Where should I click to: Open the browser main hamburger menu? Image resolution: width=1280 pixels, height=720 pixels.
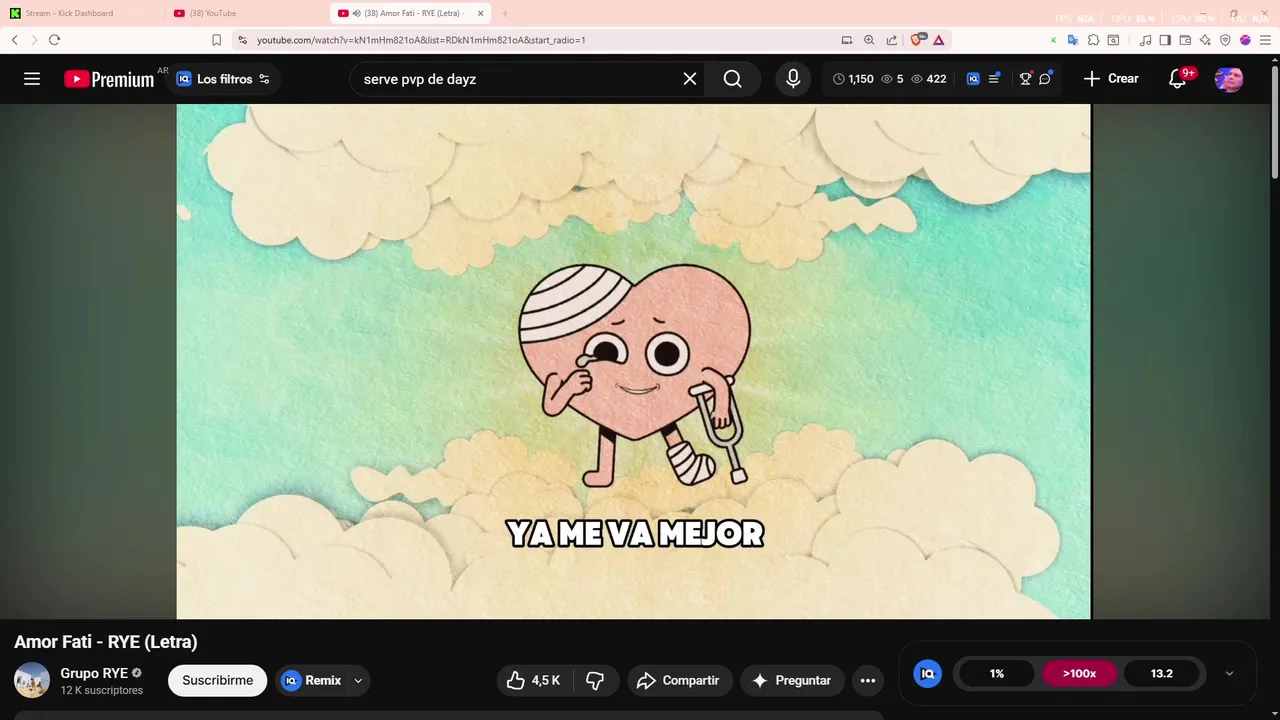1264,40
